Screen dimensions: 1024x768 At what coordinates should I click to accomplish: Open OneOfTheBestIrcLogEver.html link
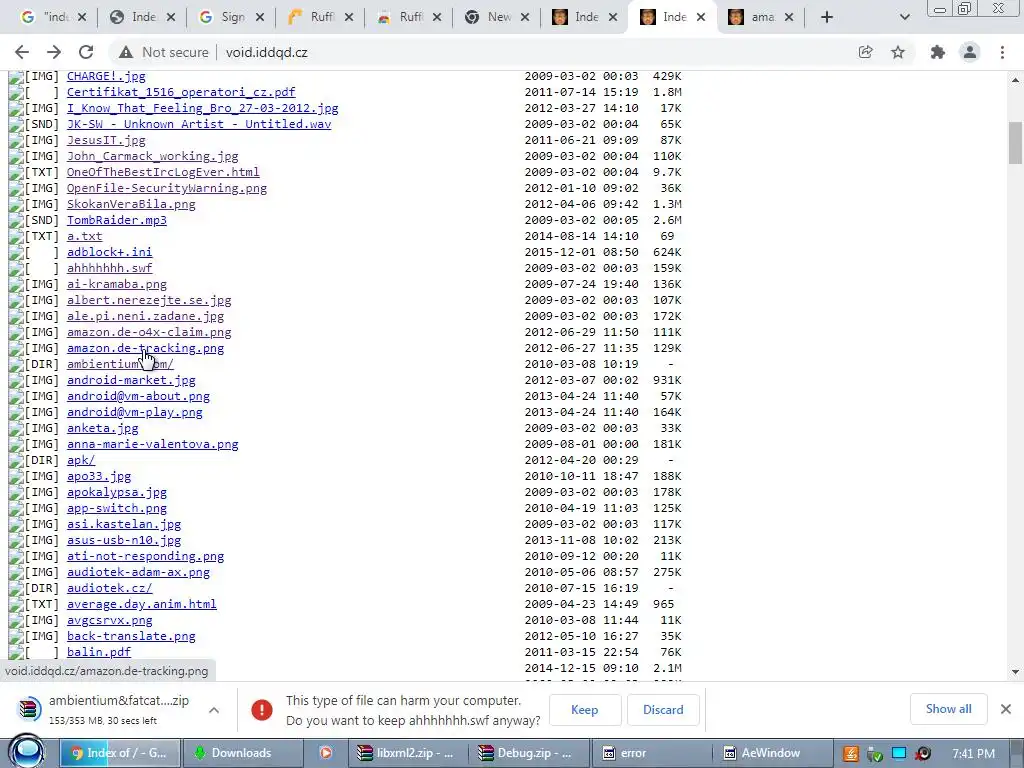[x=163, y=172]
